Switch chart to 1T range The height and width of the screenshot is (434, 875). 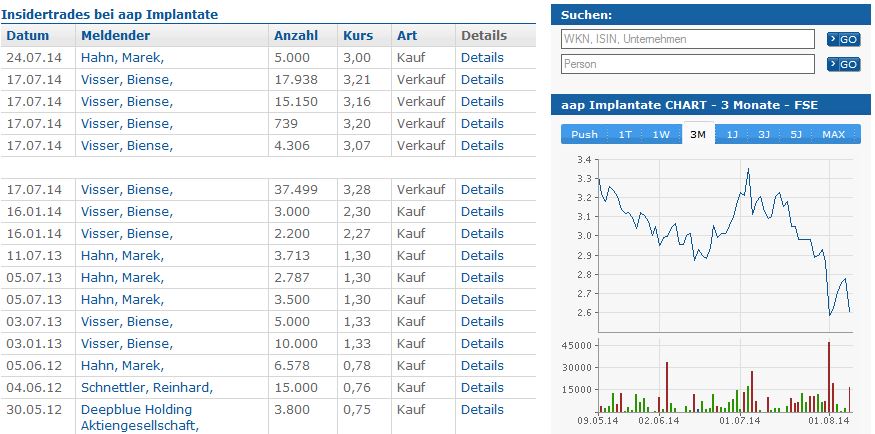[x=625, y=134]
